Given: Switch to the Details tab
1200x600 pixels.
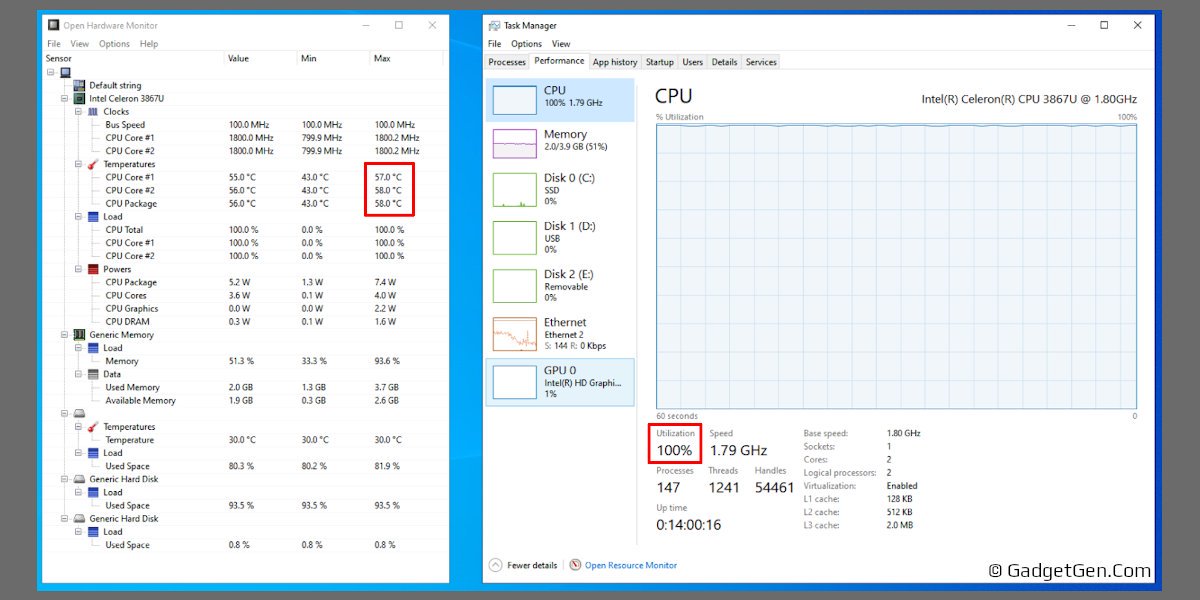Looking at the screenshot, I should pyautogui.click(x=725, y=62).
